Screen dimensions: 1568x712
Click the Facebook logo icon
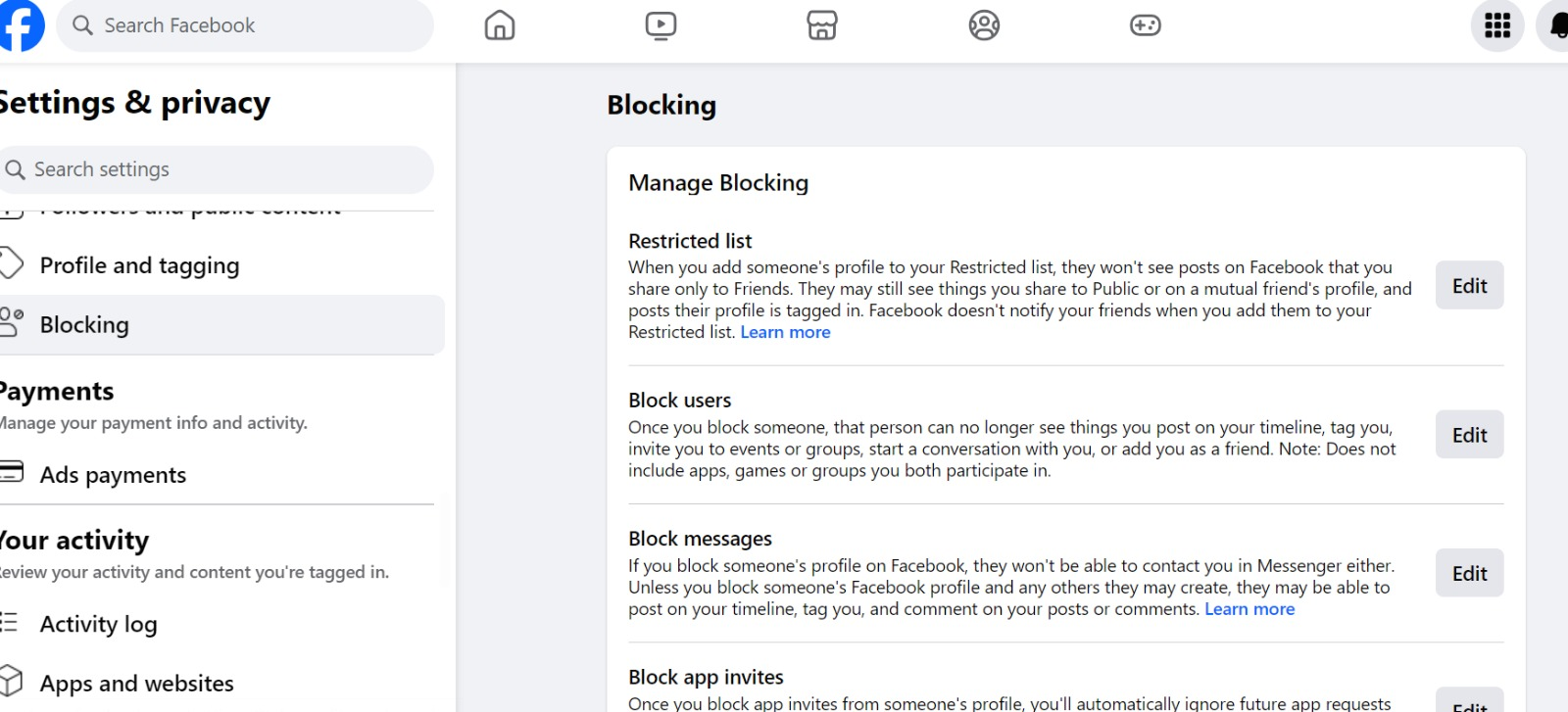tap(22, 25)
